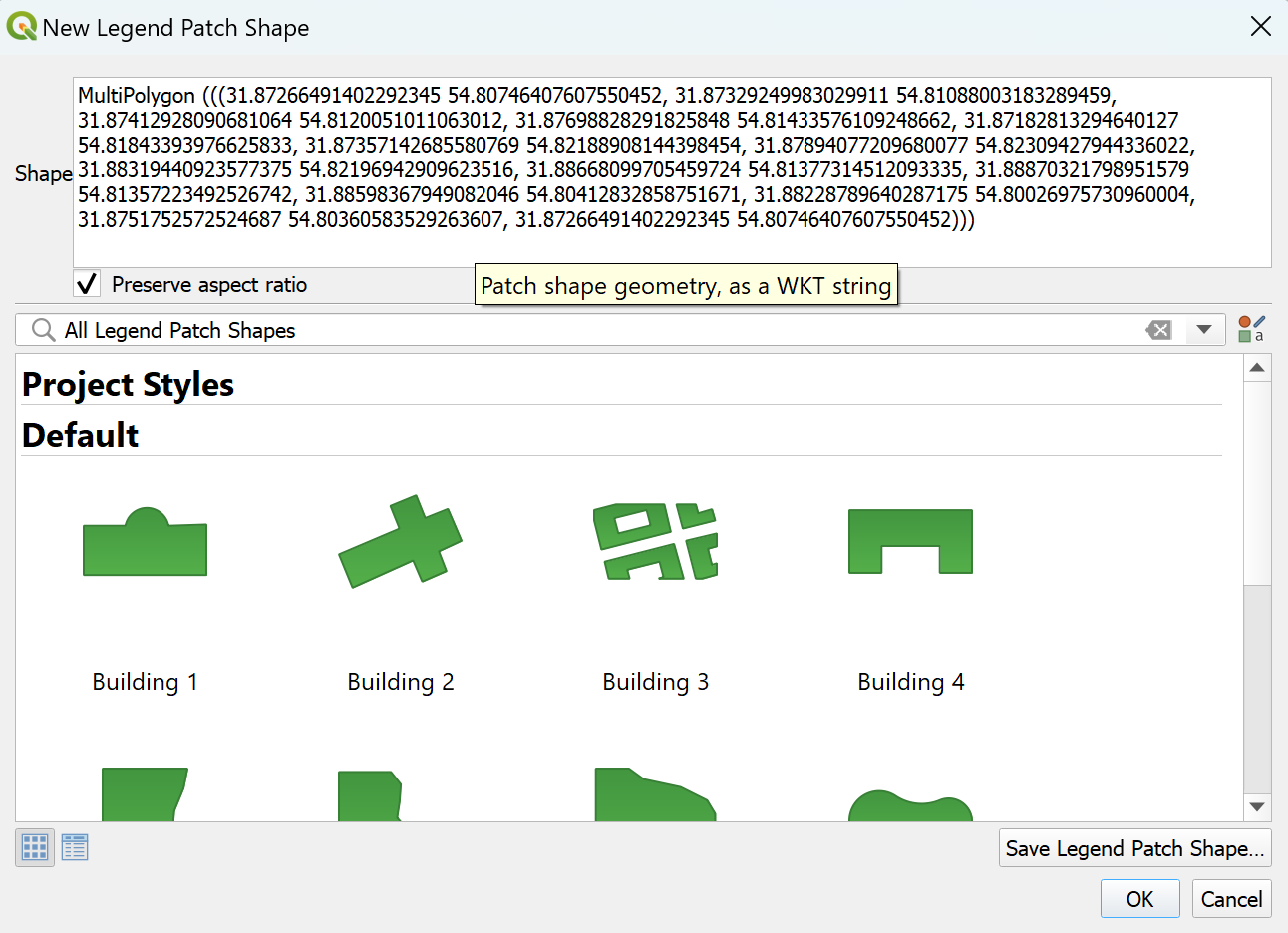The width and height of the screenshot is (1288, 933).
Task: Click the Building 1 label text
Action: pos(145,682)
